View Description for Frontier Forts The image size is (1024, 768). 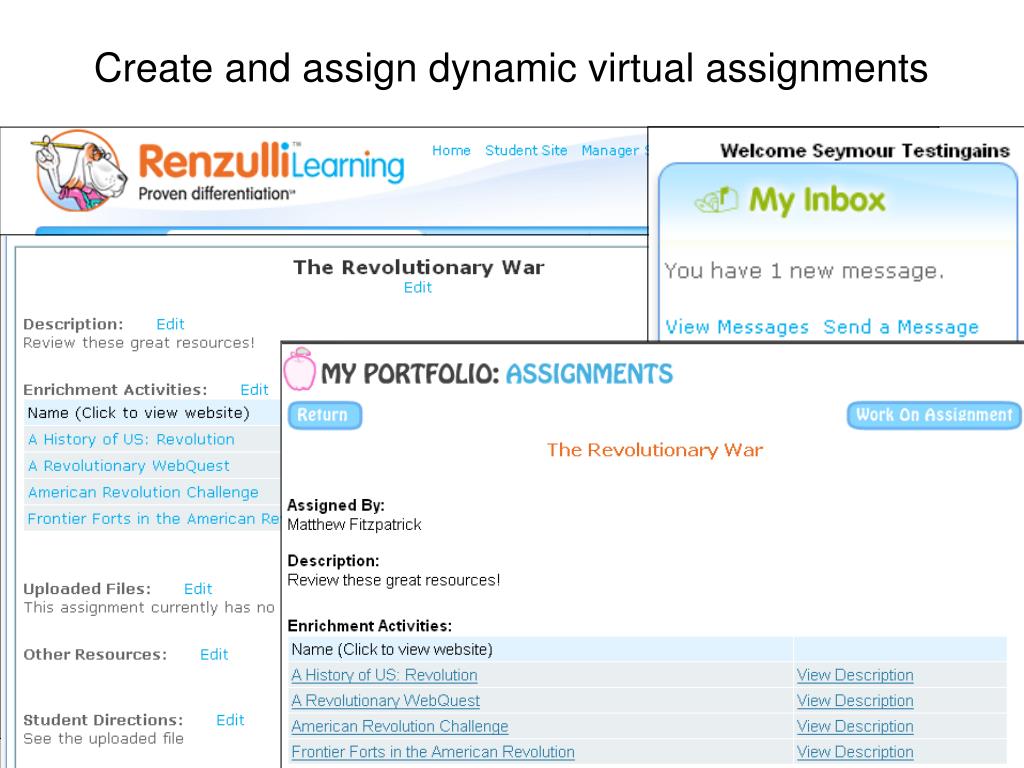tap(855, 752)
